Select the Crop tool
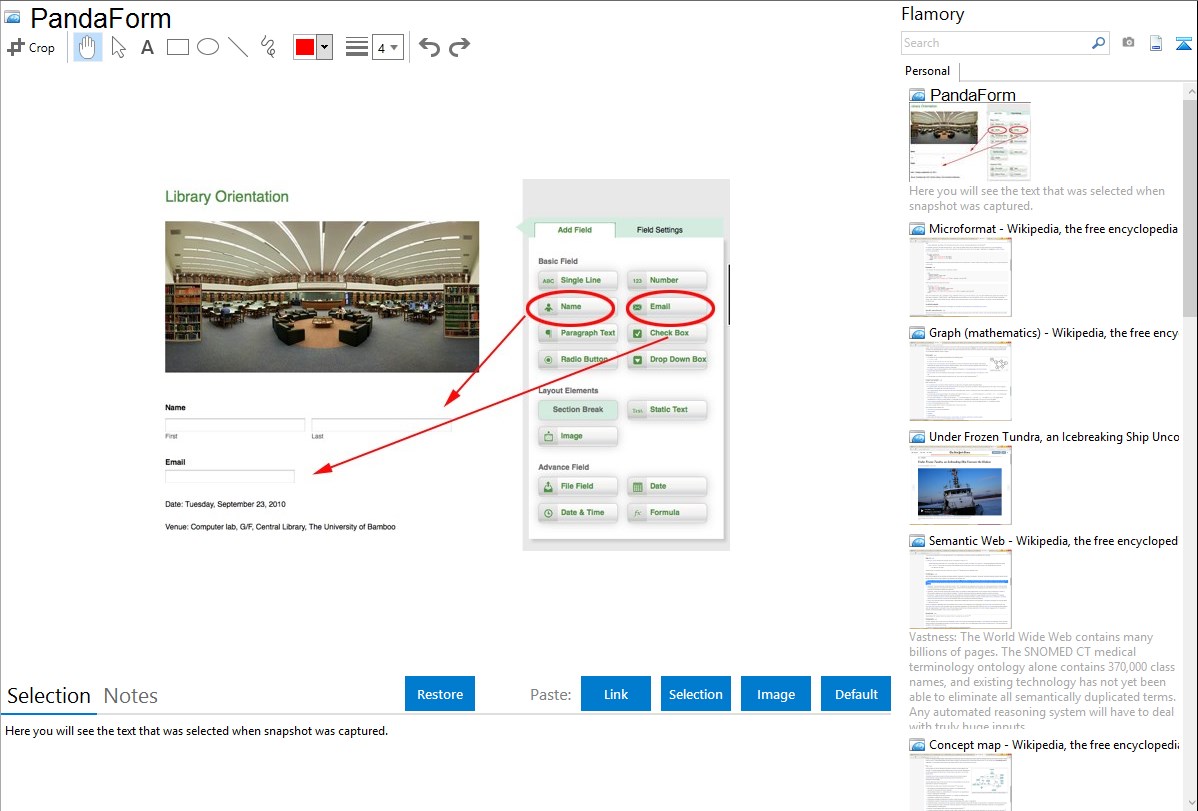Viewport: 1198px width, 811px height. pyautogui.click(x=31, y=47)
